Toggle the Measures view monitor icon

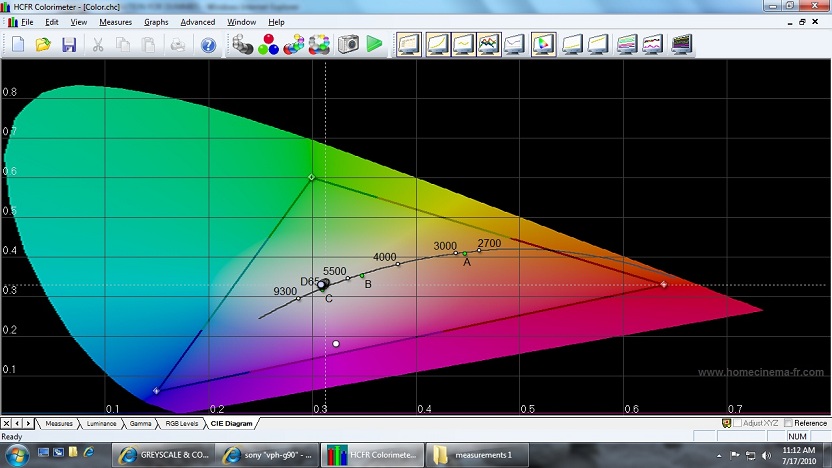(409, 45)
